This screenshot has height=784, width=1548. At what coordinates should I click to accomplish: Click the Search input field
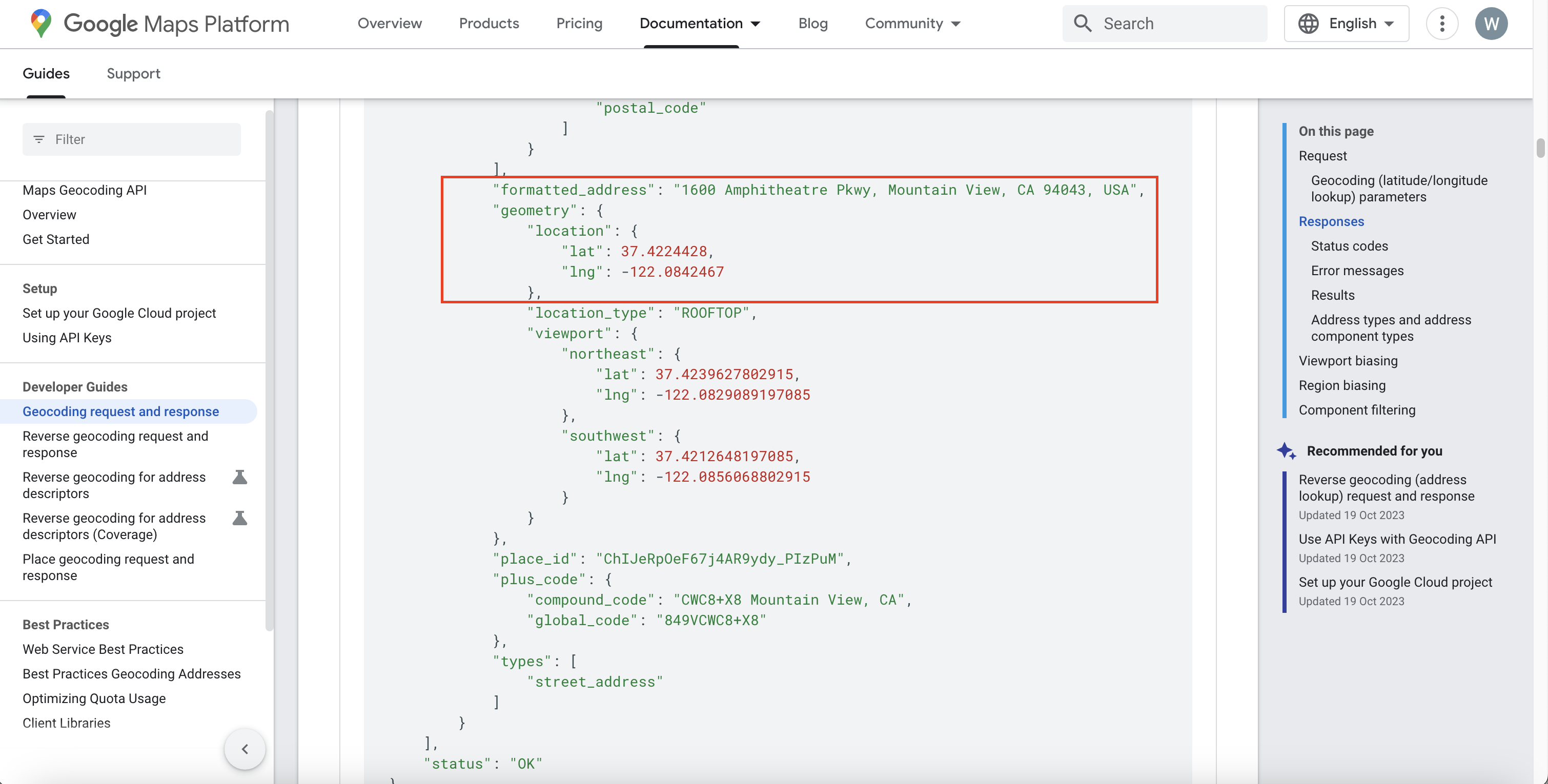click(1165, 24)
